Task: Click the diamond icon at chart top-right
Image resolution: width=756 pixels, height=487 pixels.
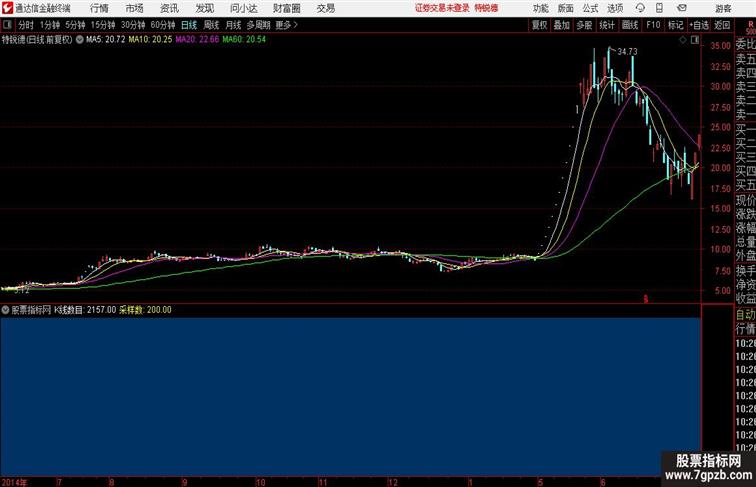Action: (x=683, y=40)
